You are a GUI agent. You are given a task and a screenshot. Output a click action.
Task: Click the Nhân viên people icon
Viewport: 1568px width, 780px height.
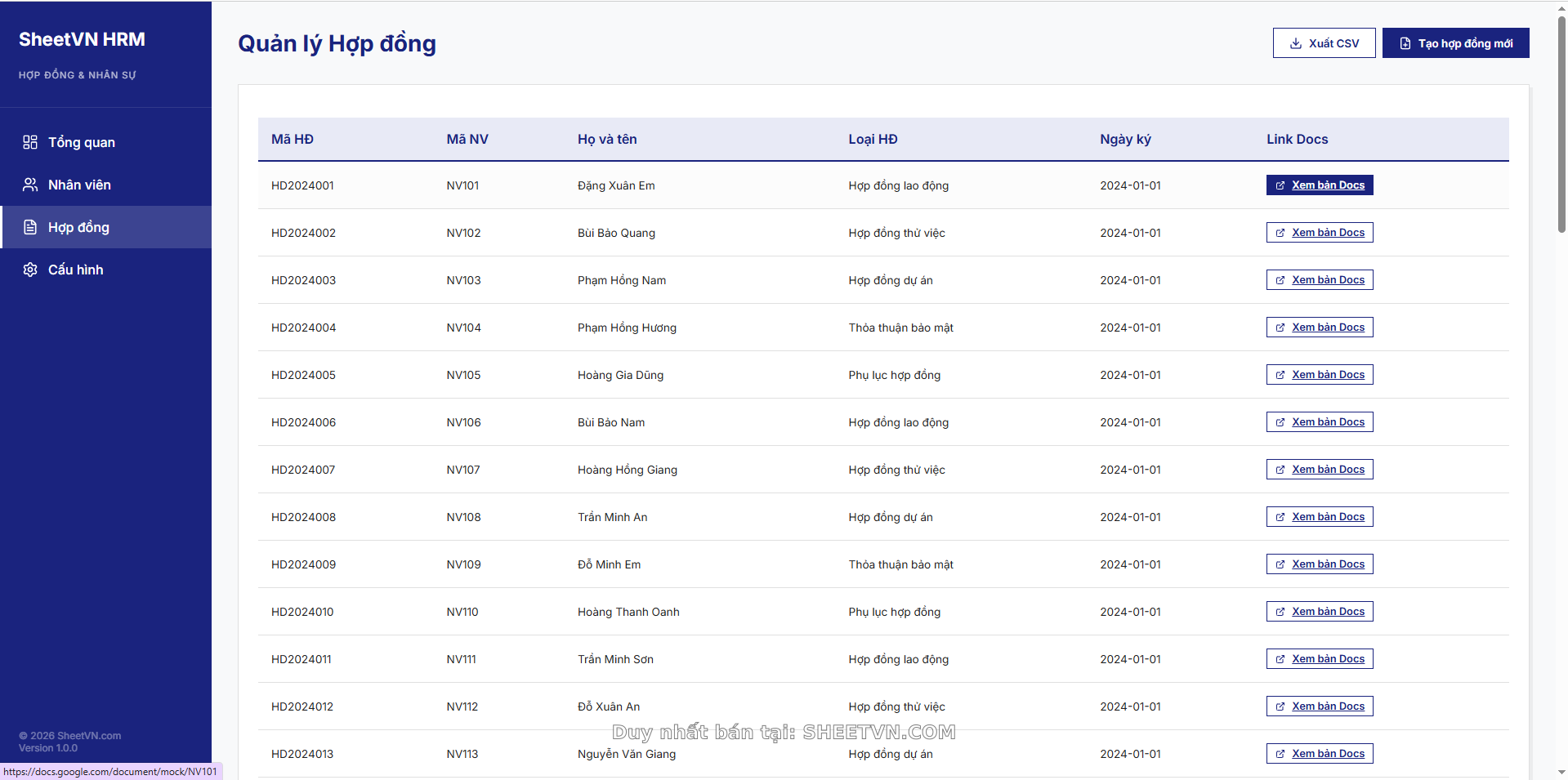pyautogui.click(x=30, y=184)
